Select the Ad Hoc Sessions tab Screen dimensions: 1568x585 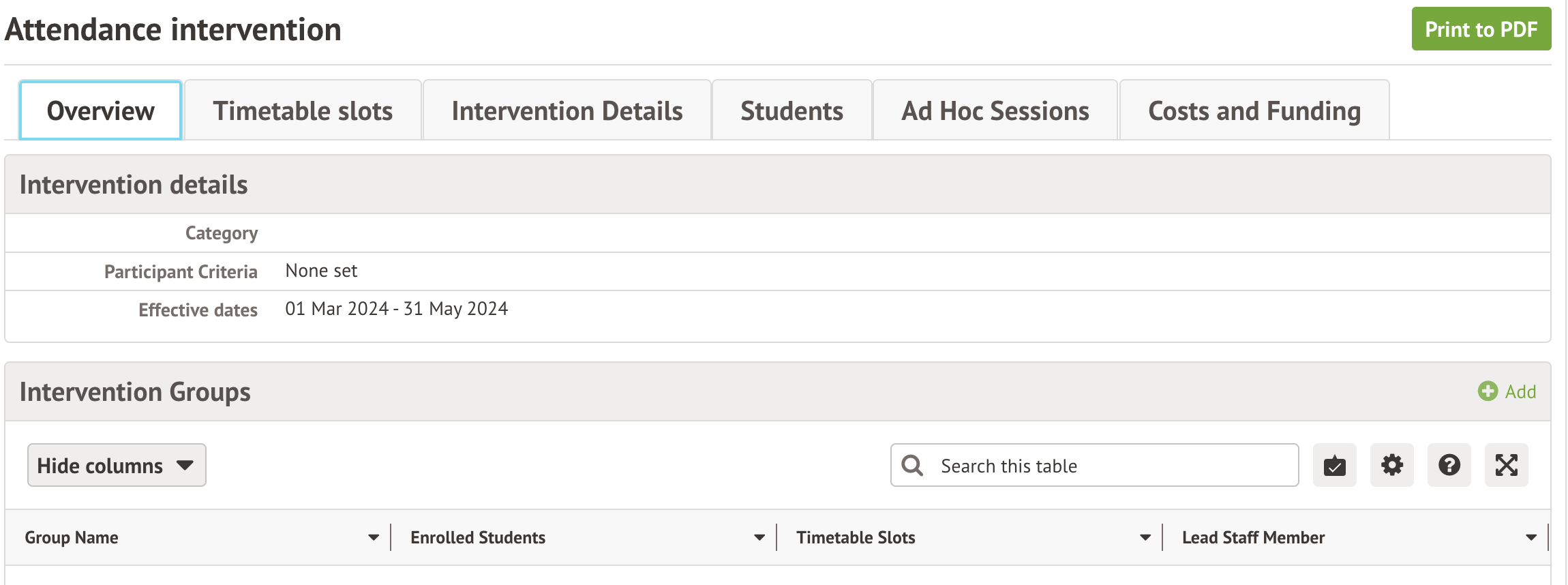[995, 111]
